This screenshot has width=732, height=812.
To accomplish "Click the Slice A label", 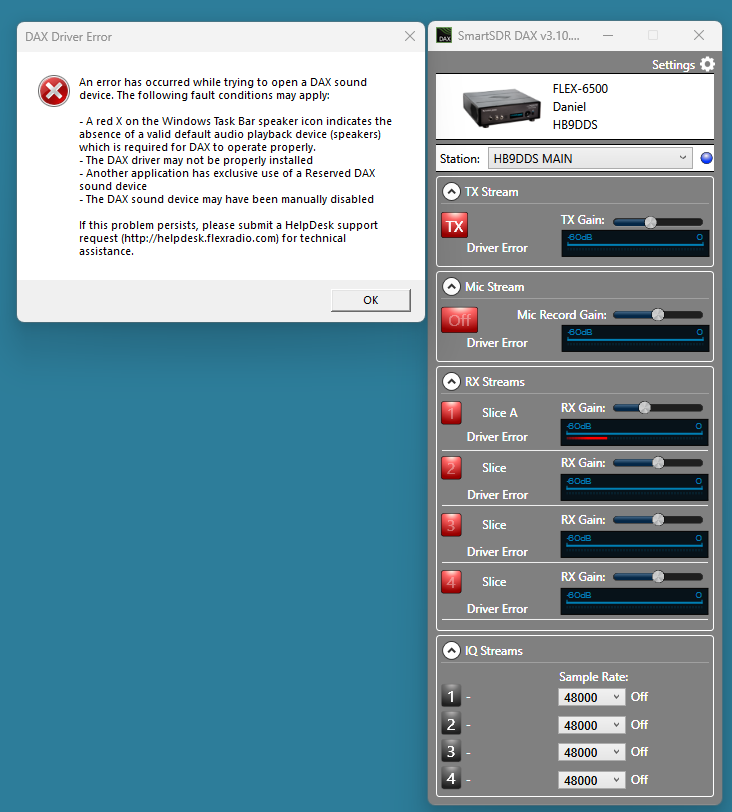I will (500, 413).
